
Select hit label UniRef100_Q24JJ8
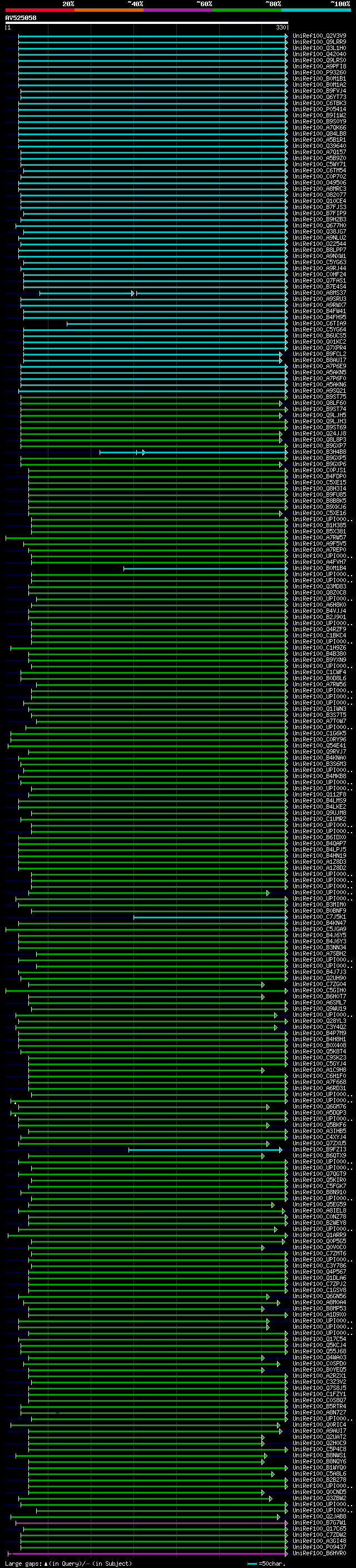coord(319,434)
